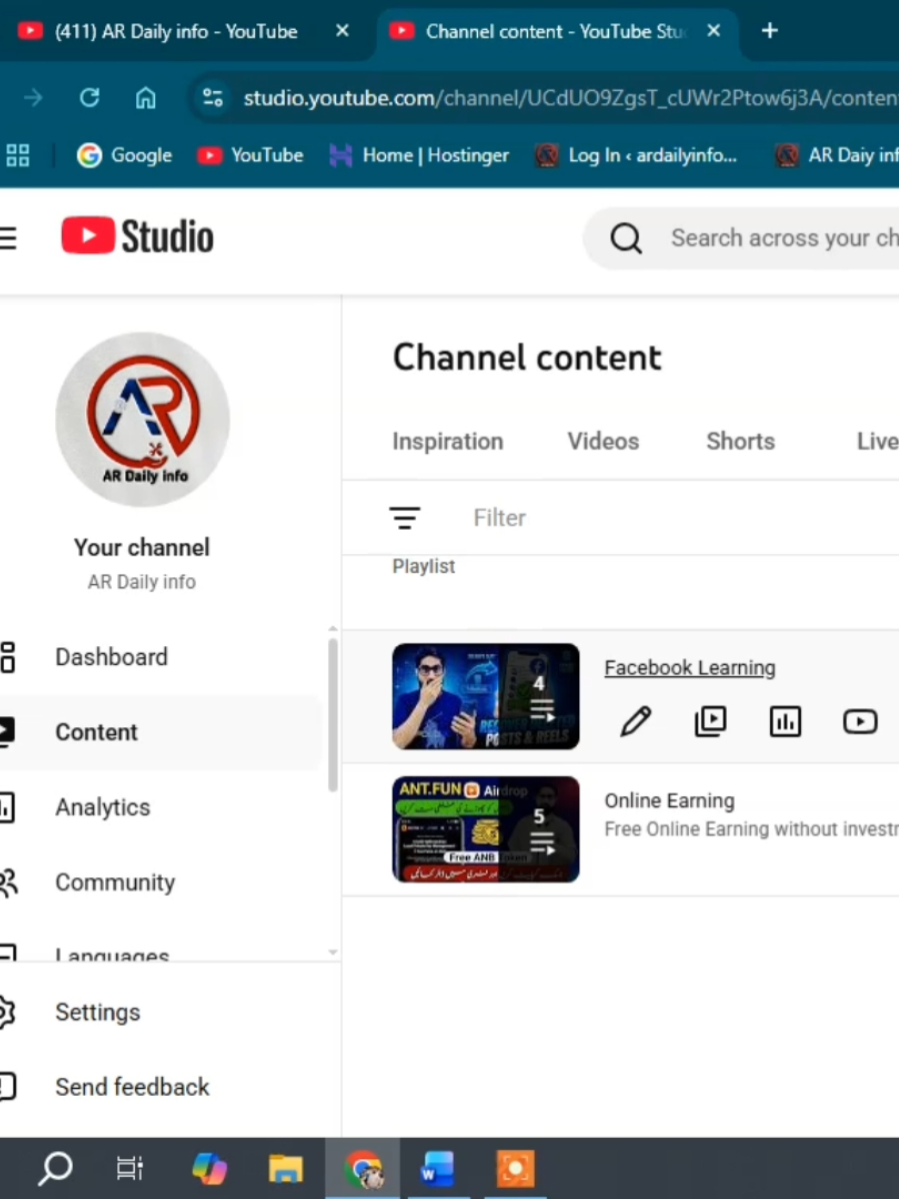899x1199 pixels.
Task: Open the YouTube Studio logo home
Action: [138, 236]
